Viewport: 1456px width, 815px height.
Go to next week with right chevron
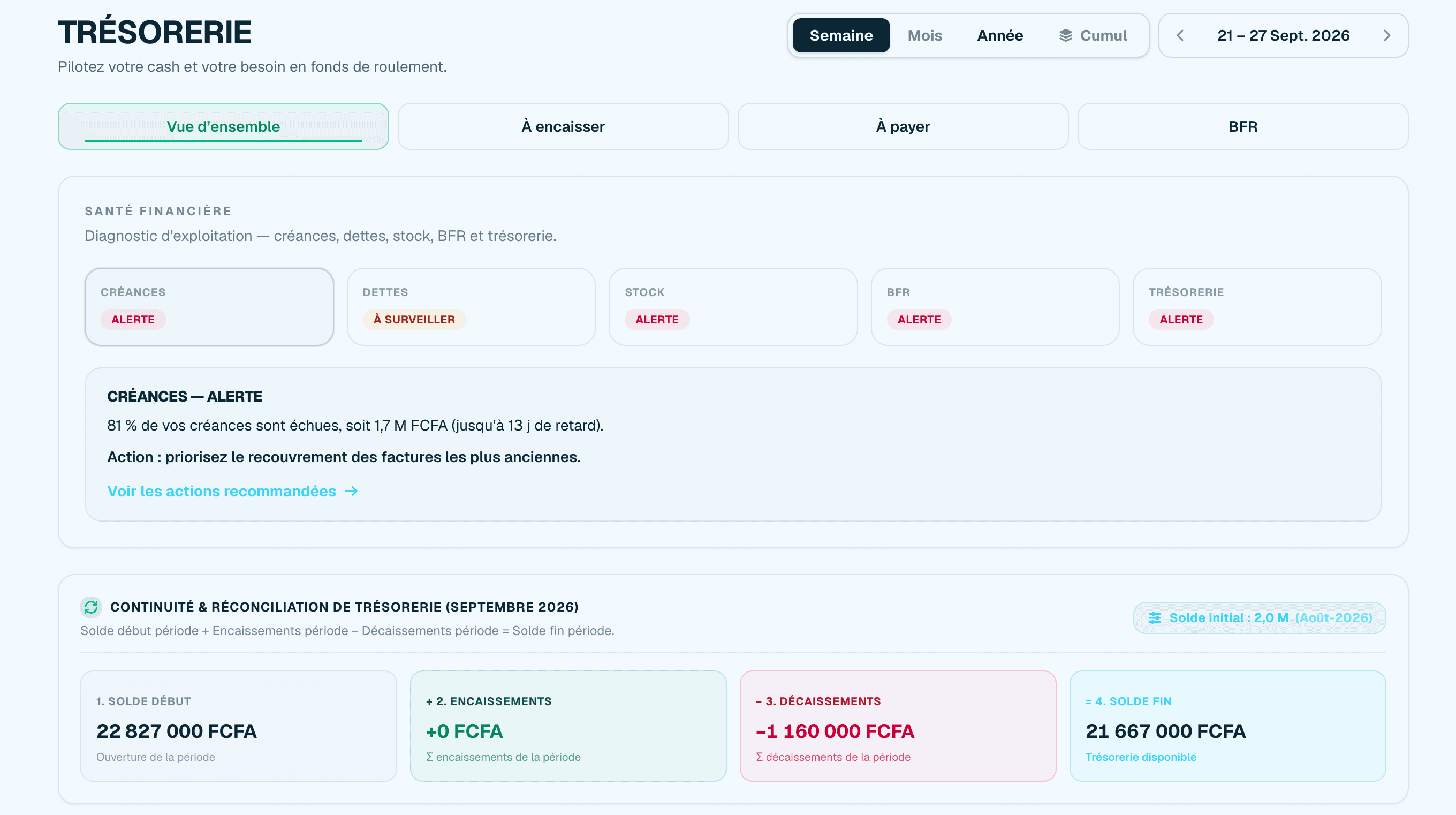click(1386, 36)
